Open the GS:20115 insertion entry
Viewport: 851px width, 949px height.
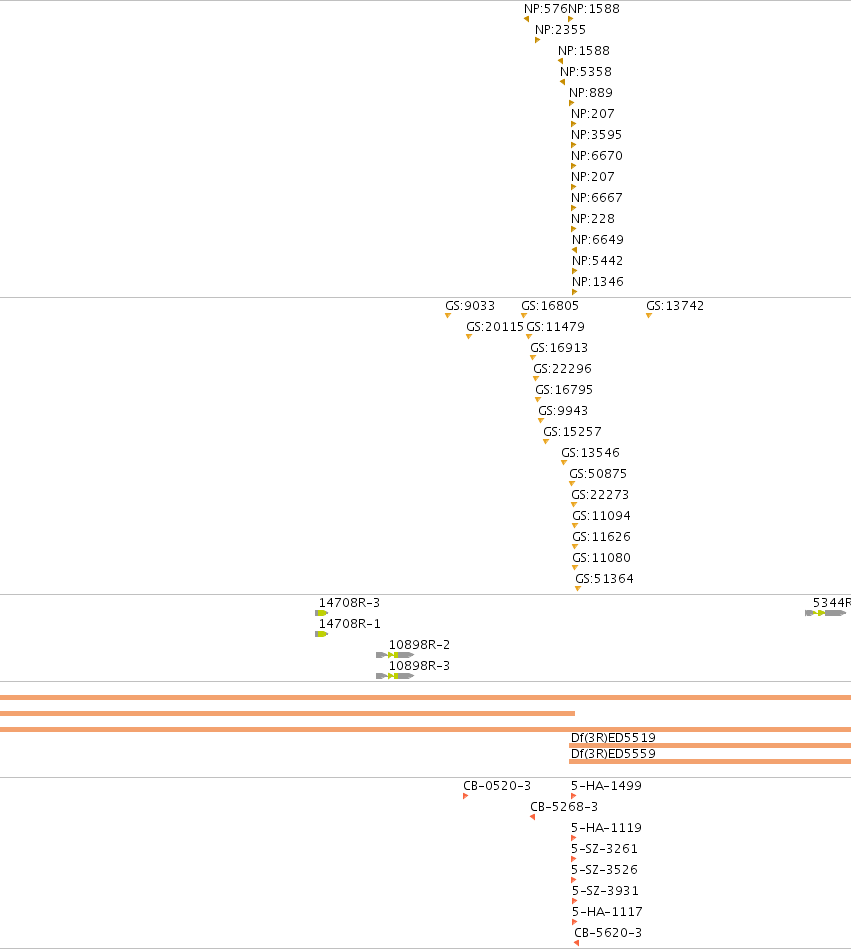(495, 327)
